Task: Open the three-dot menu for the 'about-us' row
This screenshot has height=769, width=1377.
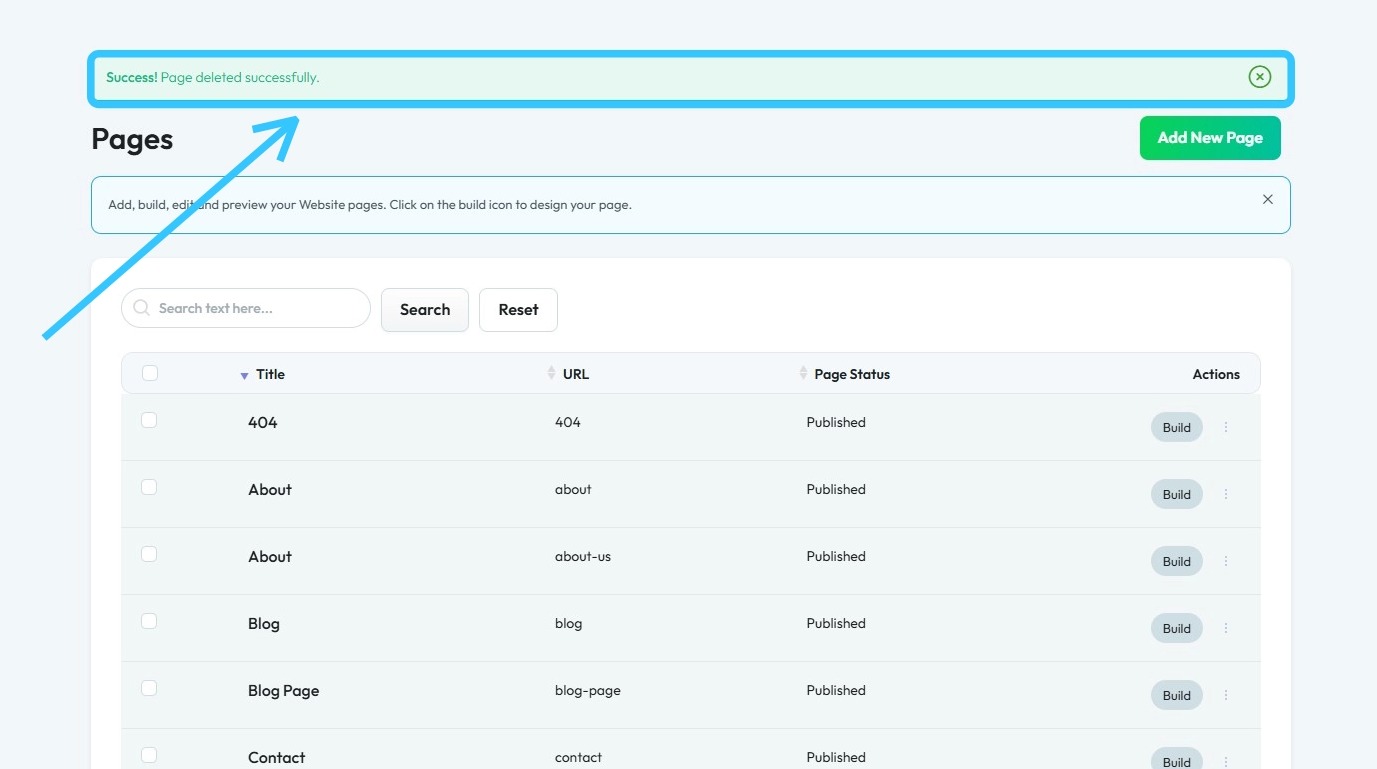Action: pos(1226,561)
